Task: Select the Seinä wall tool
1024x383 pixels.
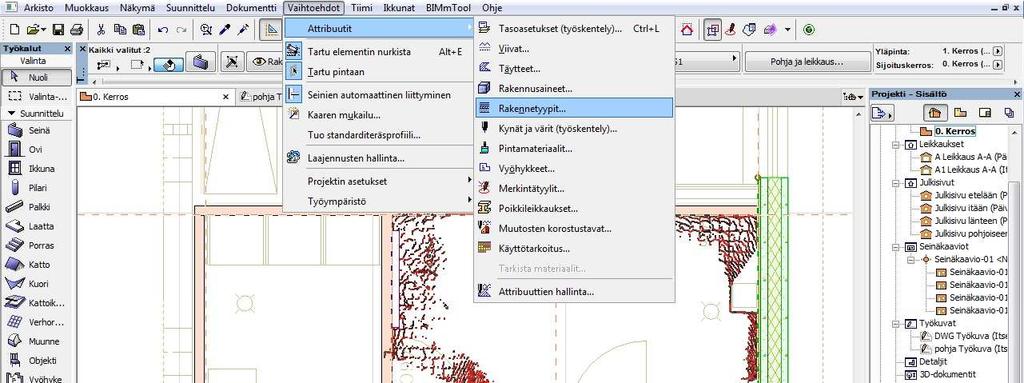Action: pos(33,130)
